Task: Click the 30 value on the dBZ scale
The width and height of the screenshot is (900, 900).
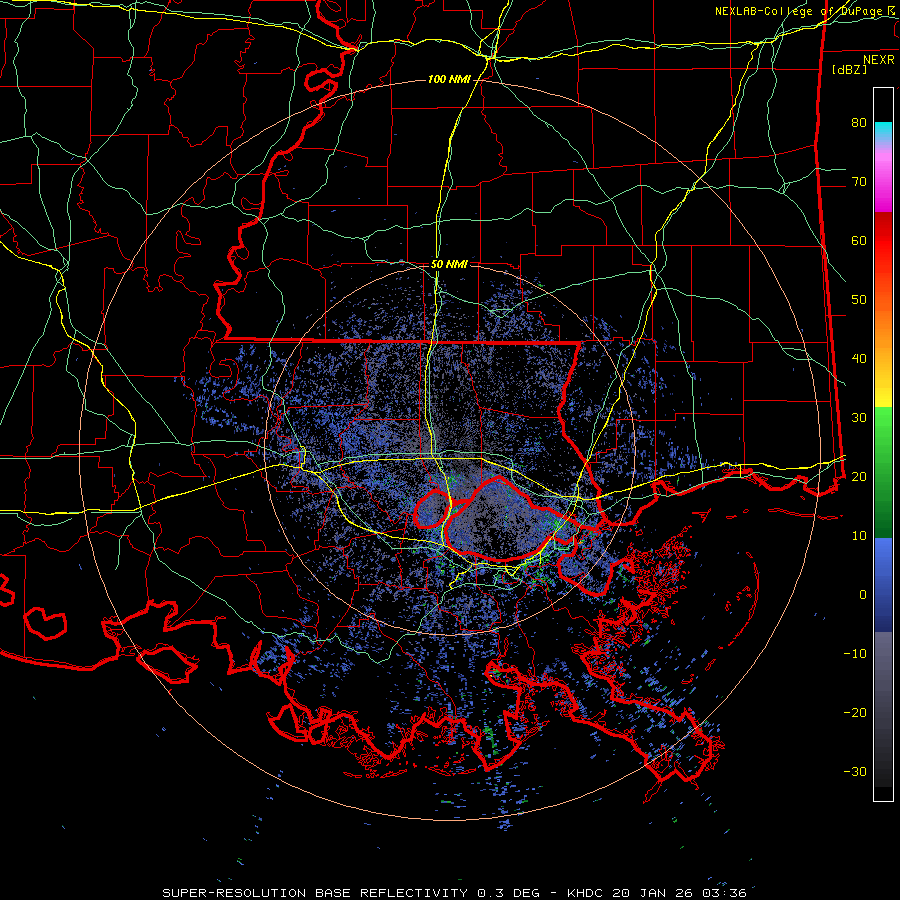Action: 859,418
